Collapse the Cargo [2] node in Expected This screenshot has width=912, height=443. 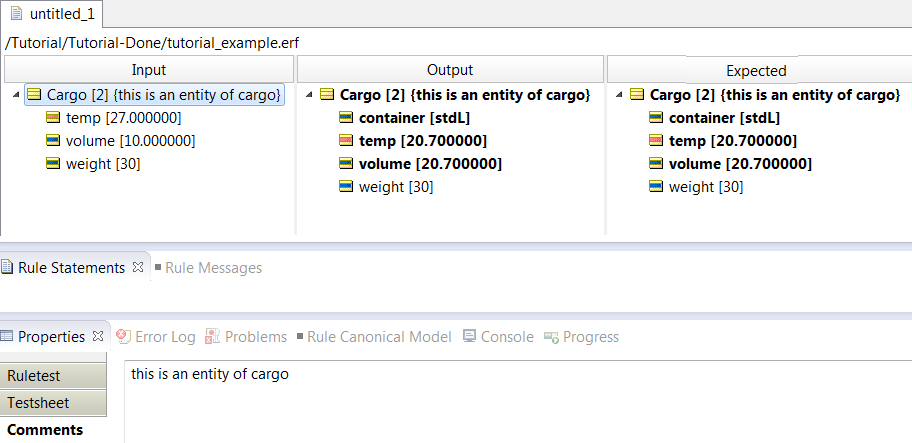(x=619, y=94)
